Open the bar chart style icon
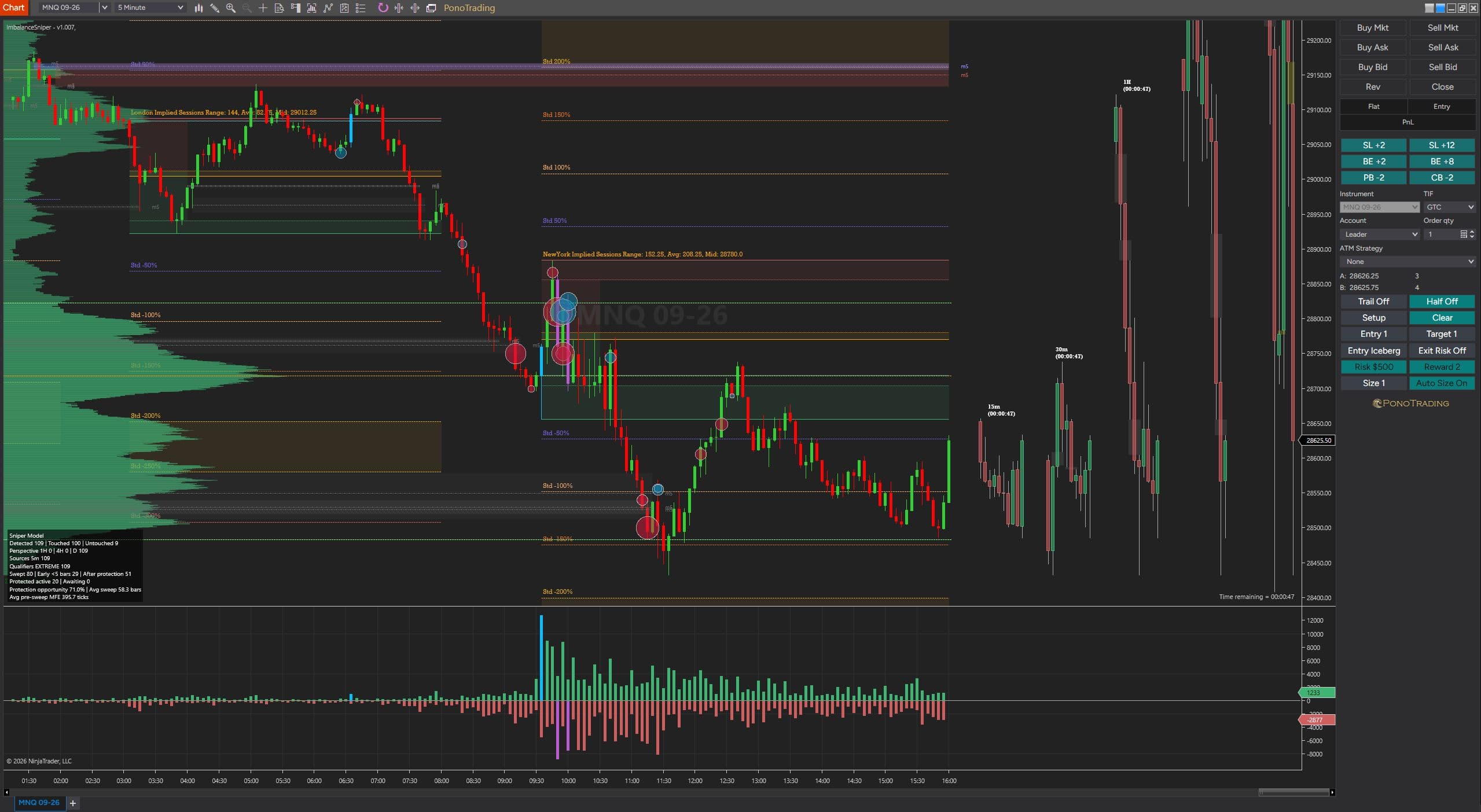Screen dimensions: 1481x812 (199, 8)
